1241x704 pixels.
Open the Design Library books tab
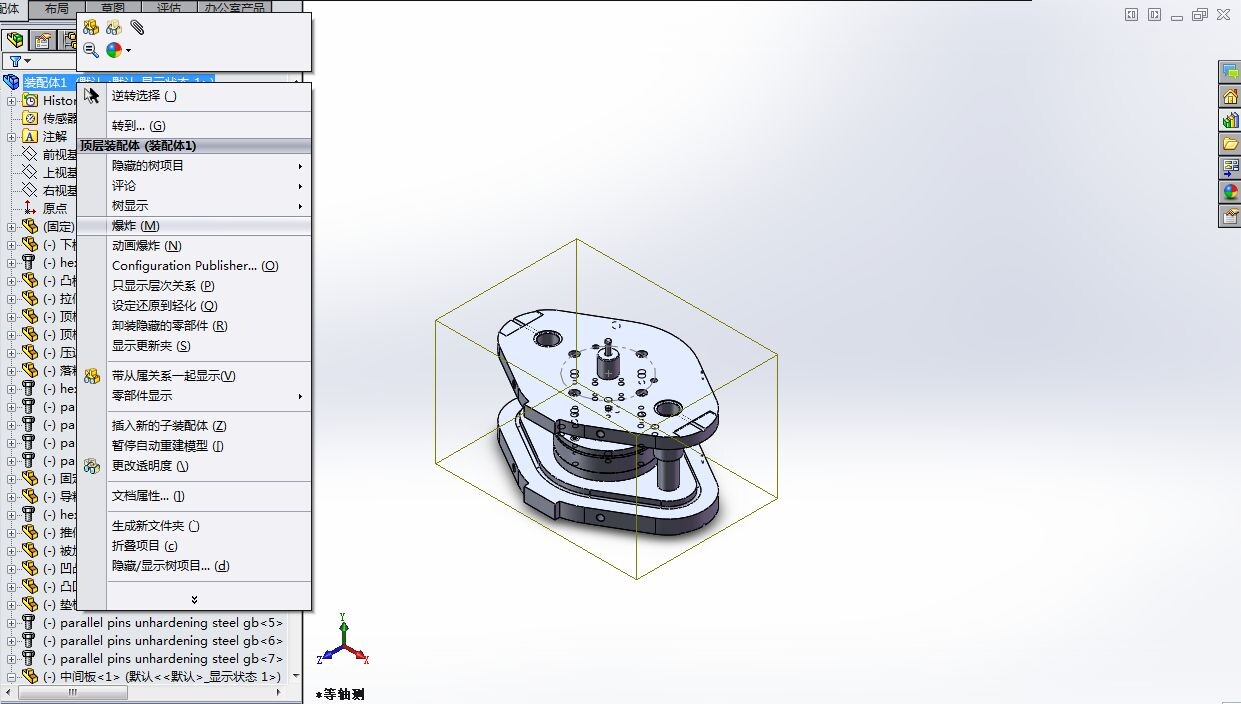pyautogui.click(x=1230, y=120)
